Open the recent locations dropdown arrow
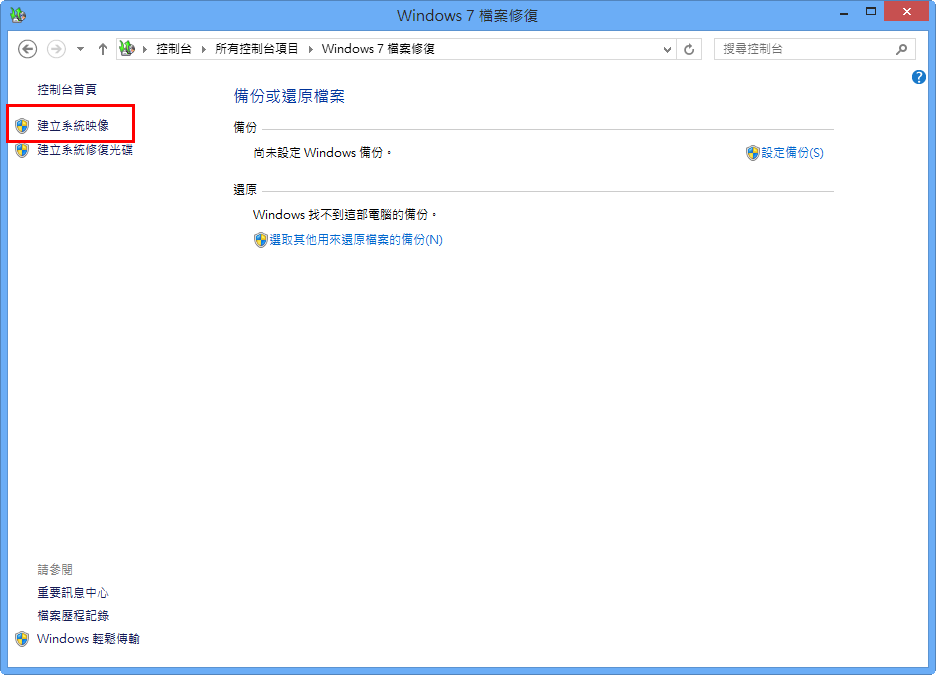936x675 pixels. tap(80, 49)
